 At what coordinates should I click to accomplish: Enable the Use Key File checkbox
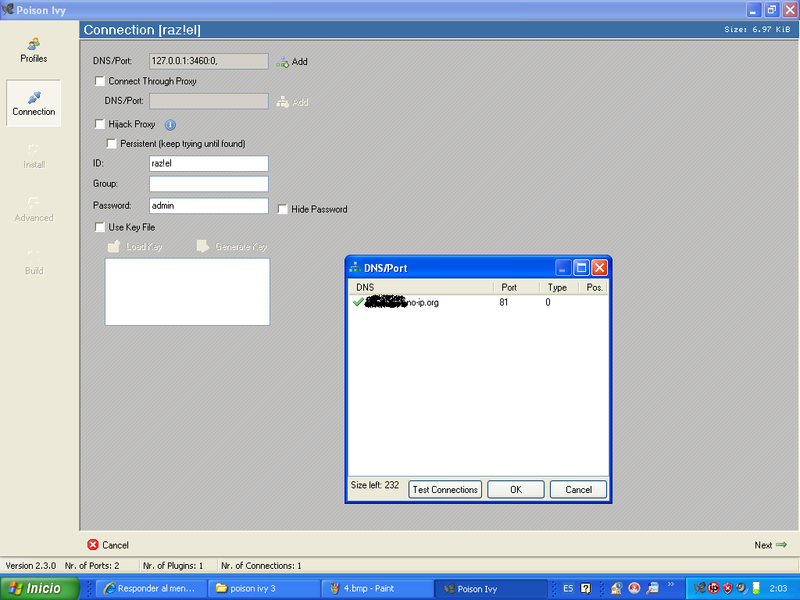point(100,227)
